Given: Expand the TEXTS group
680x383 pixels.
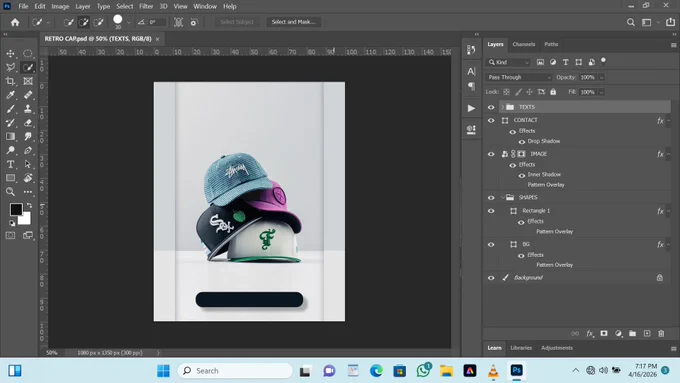Looking at the screenshot, I should tap(503, 107).
